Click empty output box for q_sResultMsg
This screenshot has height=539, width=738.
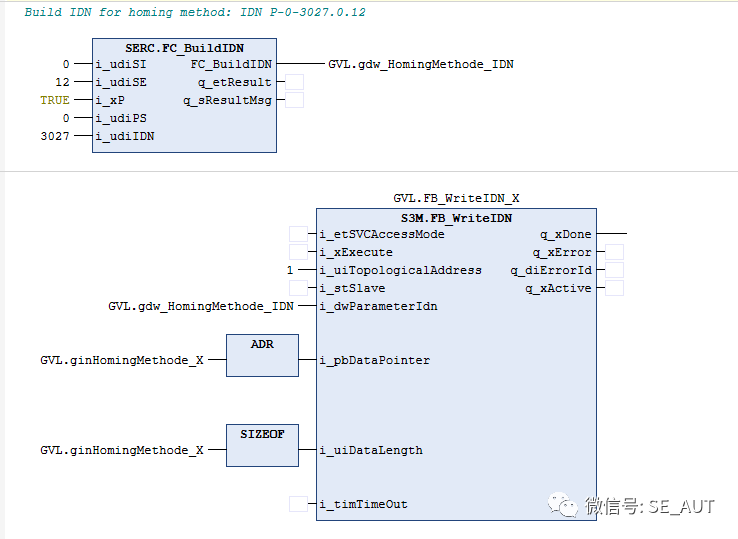[x=295, y=100]
